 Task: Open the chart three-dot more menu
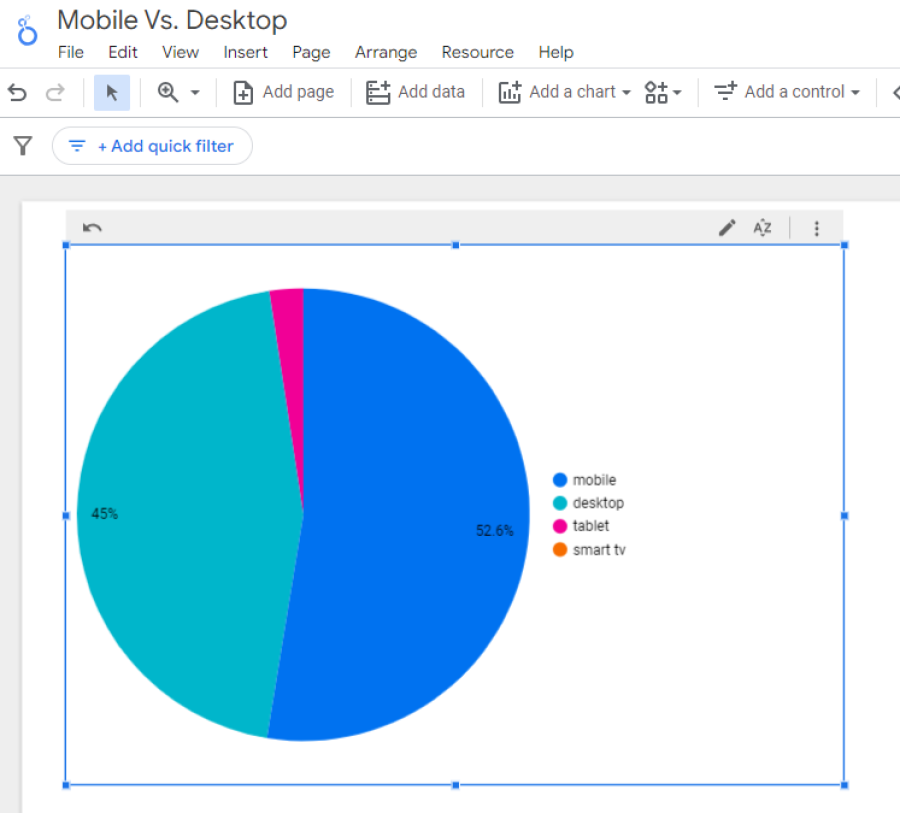pos(816,228)
